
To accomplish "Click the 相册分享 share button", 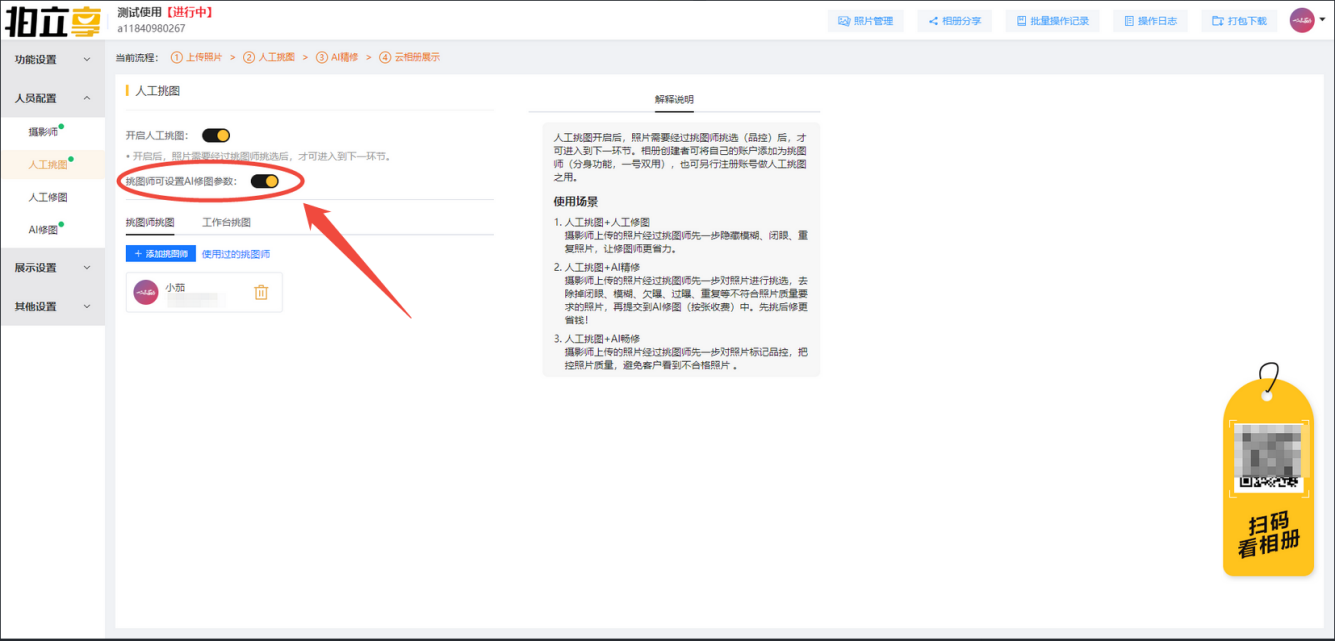I will (x=954, y=21).
